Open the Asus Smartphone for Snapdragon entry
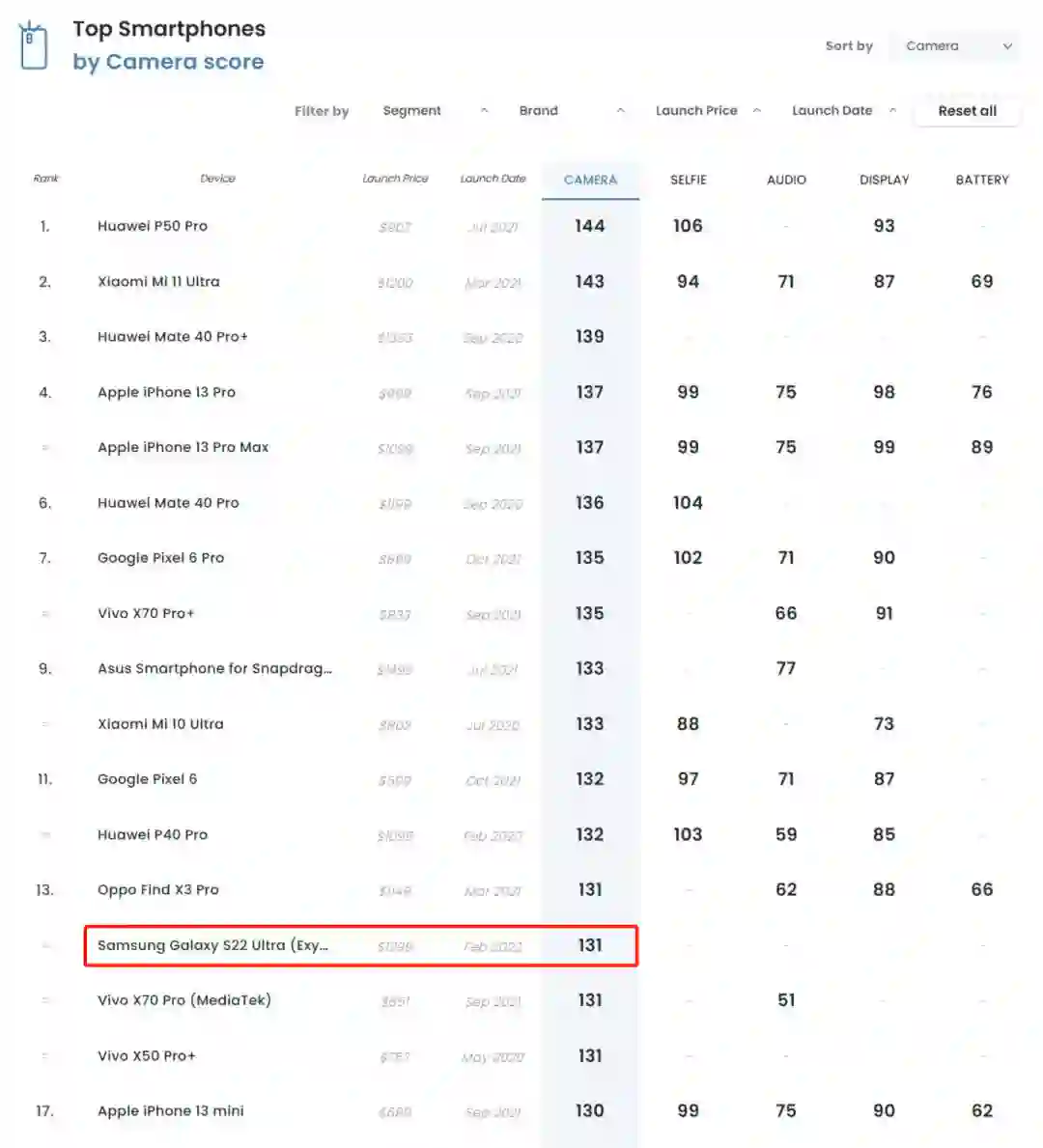The width and height of the screenshot is (1043, 1148). [214, 668]
